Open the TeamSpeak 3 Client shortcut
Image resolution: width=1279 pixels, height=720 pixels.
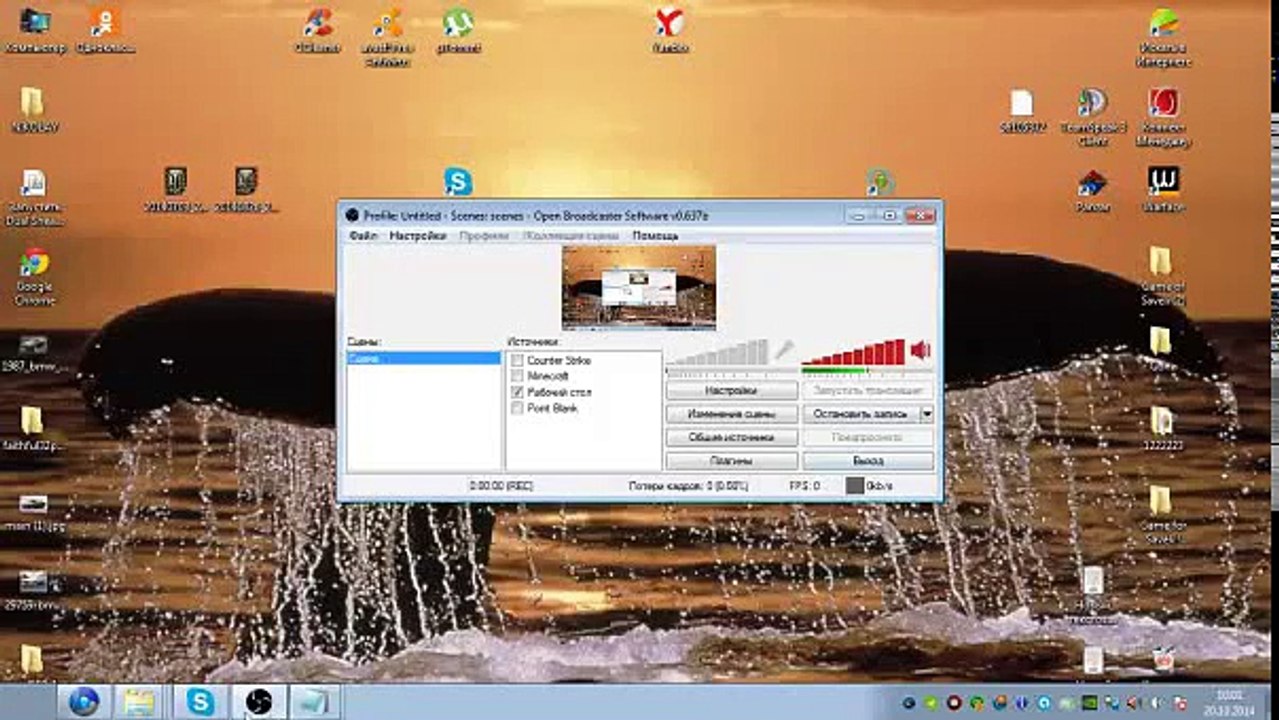tap(1091, 117)
